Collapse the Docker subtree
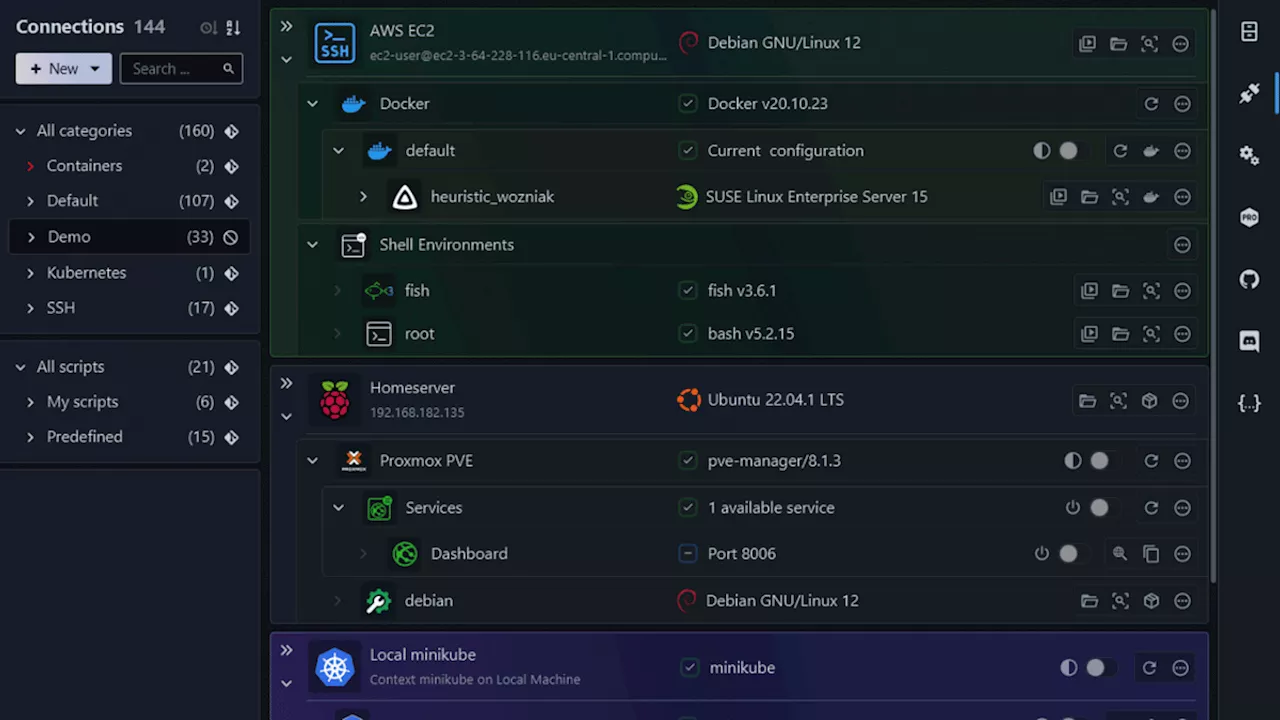Image resolution: width=1280 pixels, height=720 pixels. point(312,104)
